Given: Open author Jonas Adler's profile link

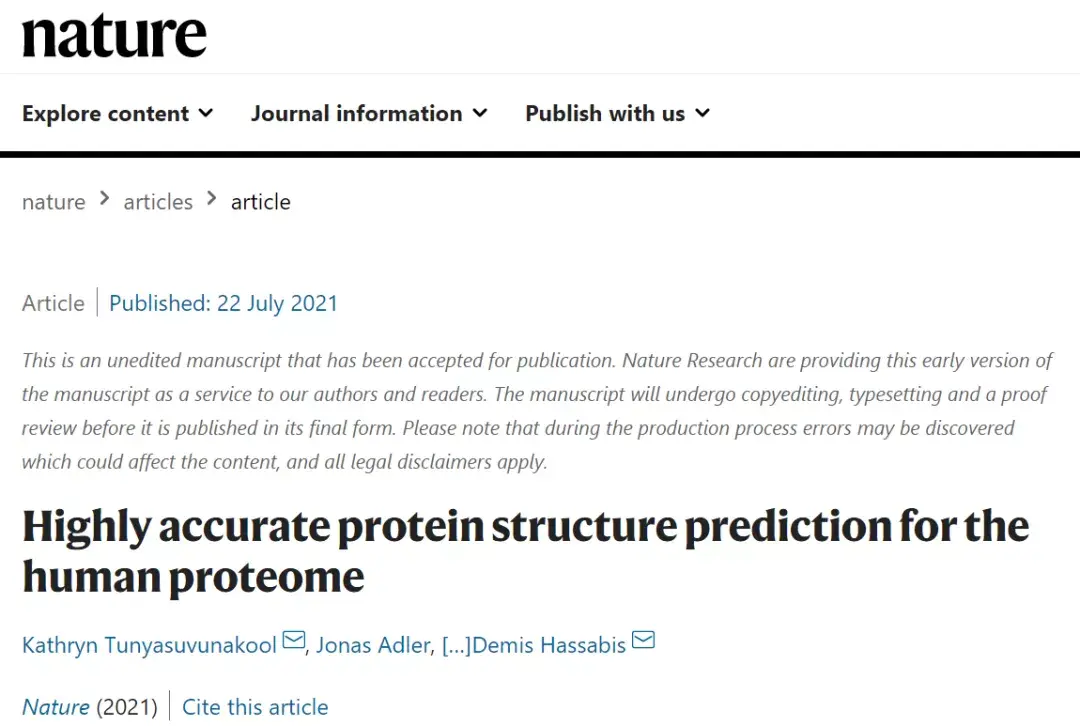Looking at the screenshot, I should tap(373, 645).
